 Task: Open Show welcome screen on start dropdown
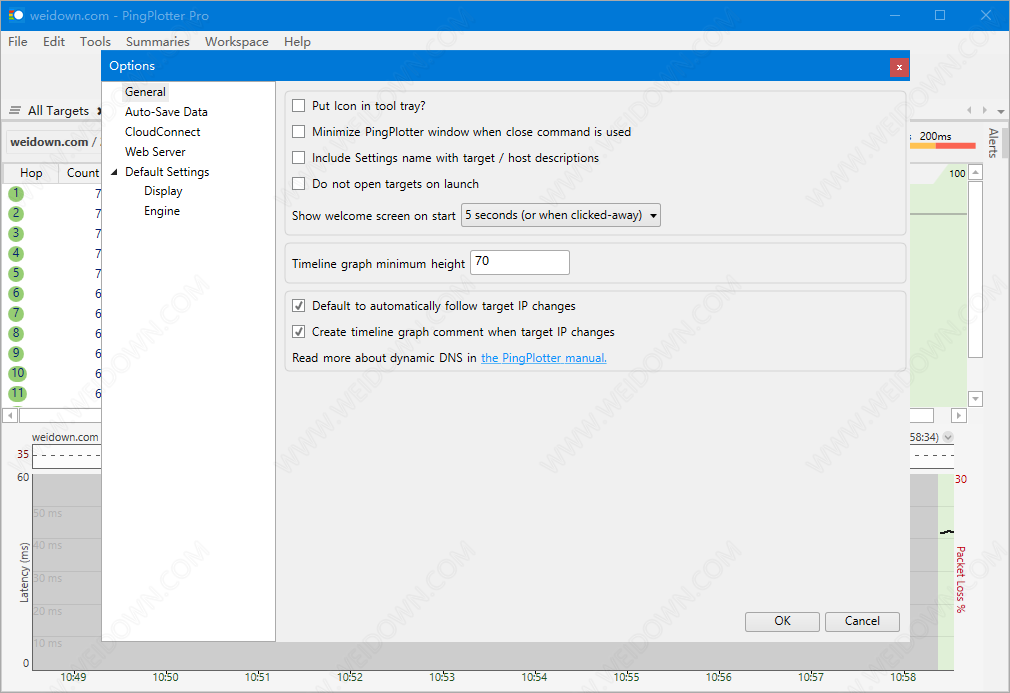(560, 215)
